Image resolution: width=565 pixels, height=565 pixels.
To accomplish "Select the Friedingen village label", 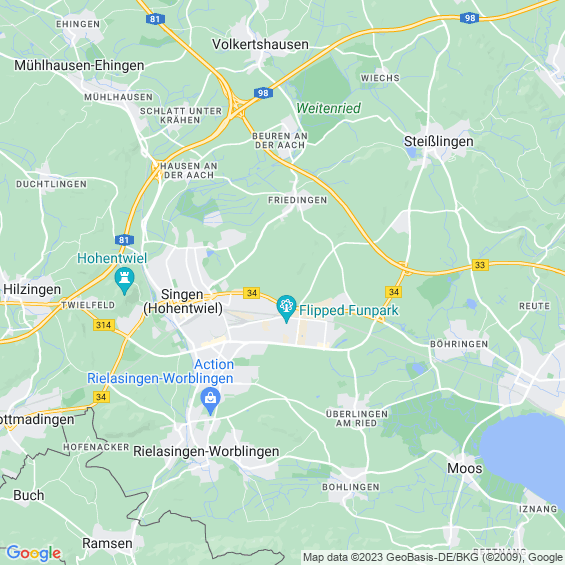I will click(298, 200).
